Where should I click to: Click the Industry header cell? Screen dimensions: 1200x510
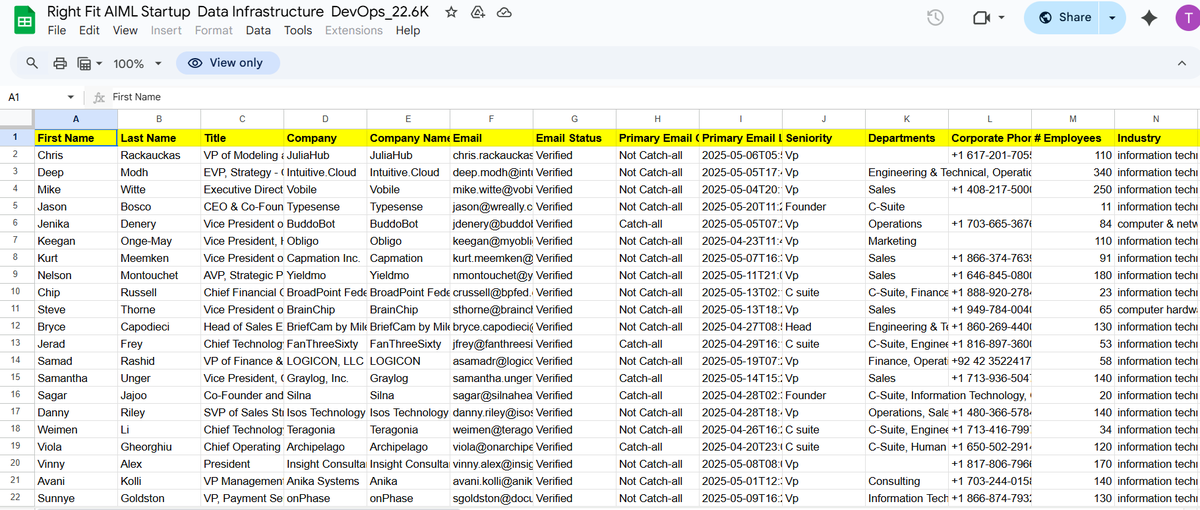click(x=1155, y=138)
